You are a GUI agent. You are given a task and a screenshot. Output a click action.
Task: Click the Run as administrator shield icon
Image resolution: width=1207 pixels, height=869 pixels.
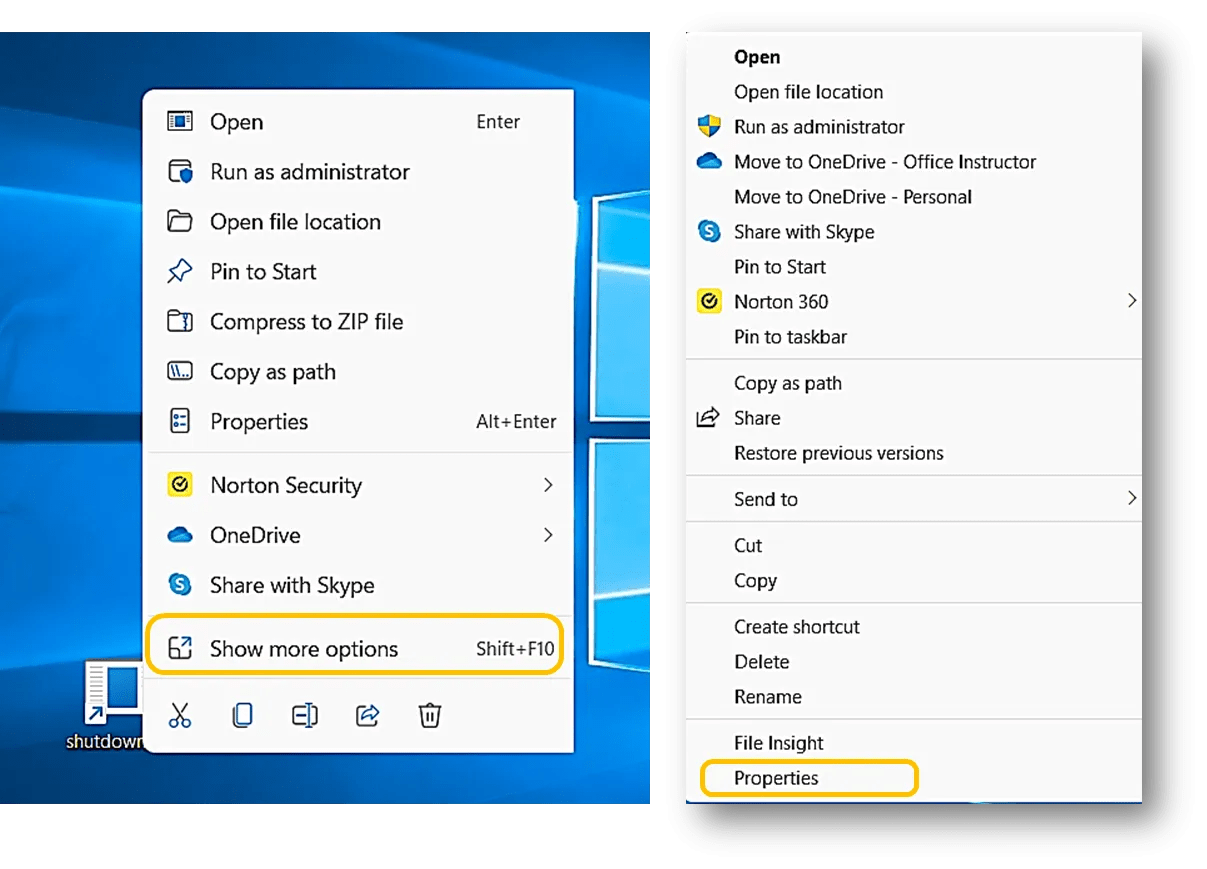pos(709,127)
